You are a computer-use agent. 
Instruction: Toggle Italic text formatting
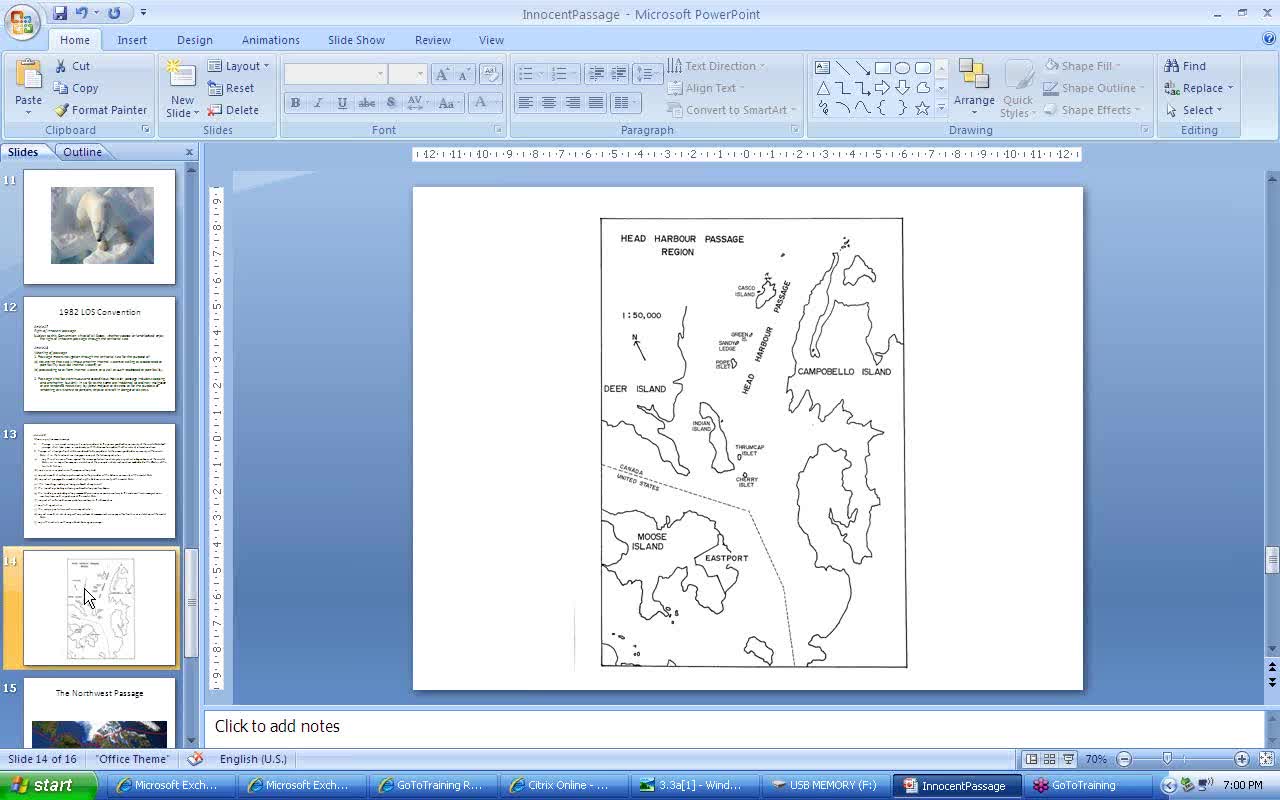point(318,103)
